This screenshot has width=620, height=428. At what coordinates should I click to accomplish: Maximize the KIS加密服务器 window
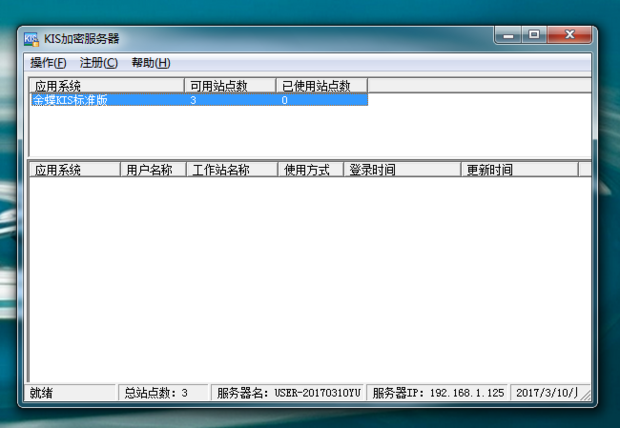pyautogui.click(x=534, y=35)
